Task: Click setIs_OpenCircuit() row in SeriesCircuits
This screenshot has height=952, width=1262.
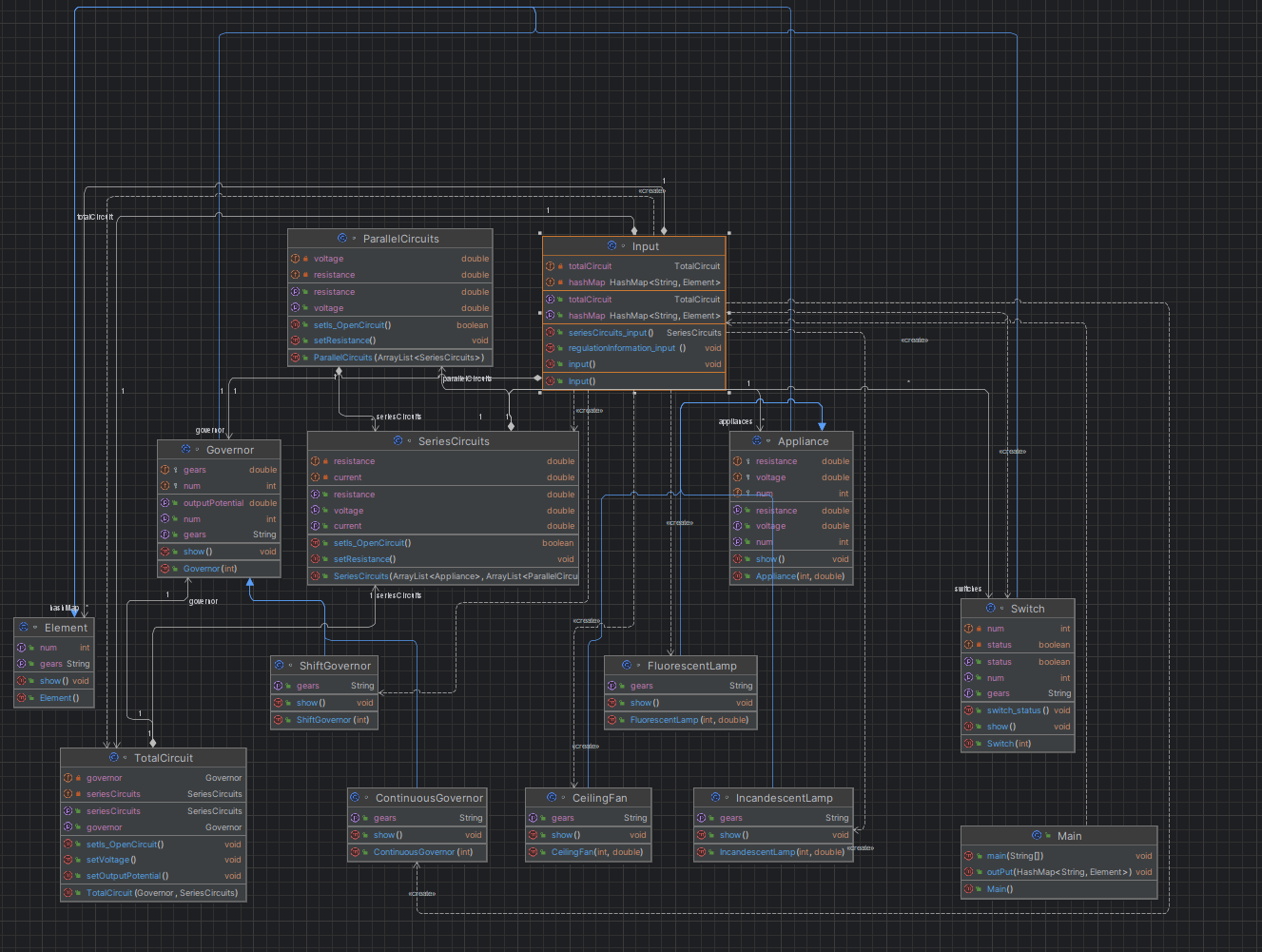Action: [443, 543]
